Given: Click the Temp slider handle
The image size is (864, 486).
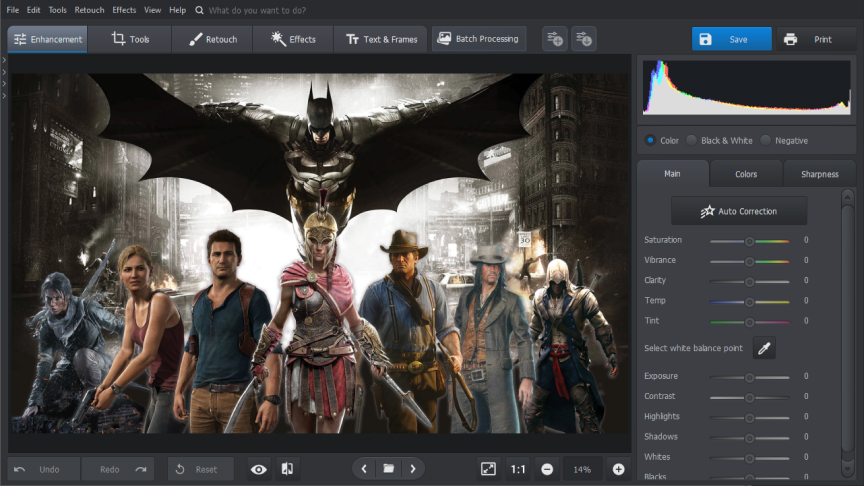Looking at the screenshot, I should pos(749,302).
